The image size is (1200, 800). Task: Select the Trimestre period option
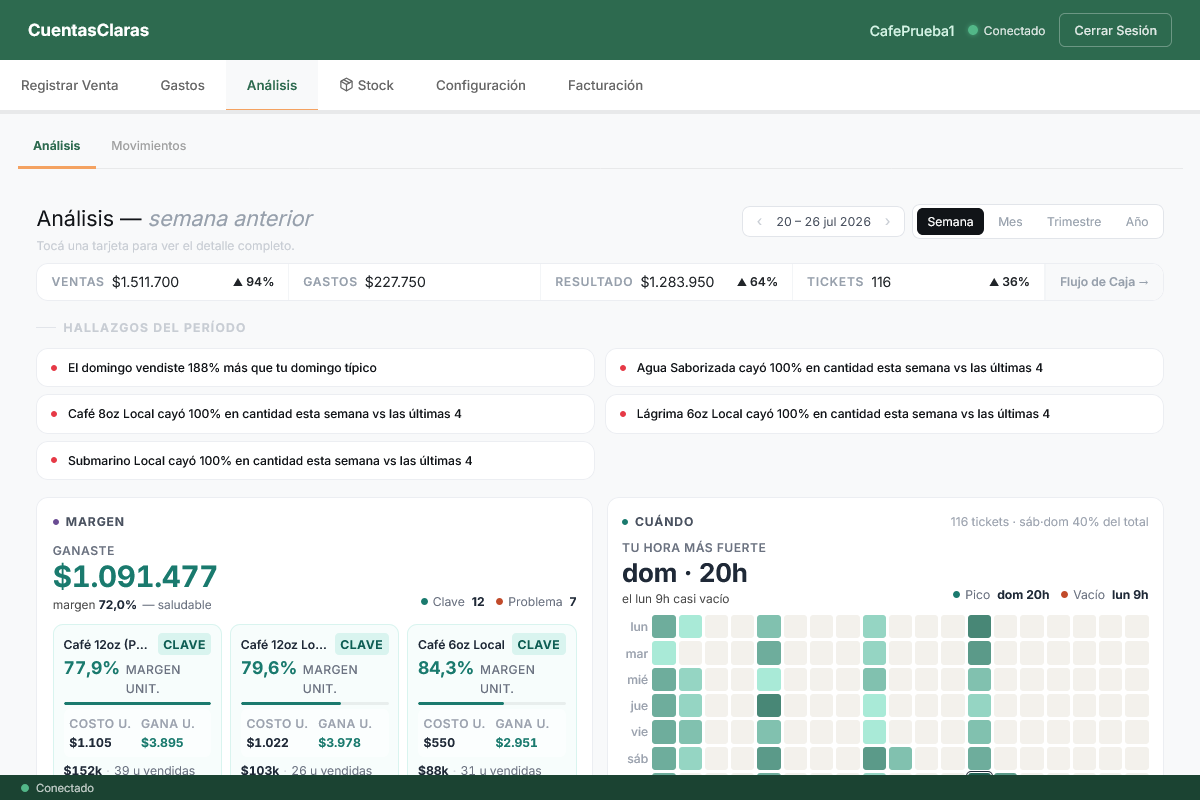click(1074, 222)
